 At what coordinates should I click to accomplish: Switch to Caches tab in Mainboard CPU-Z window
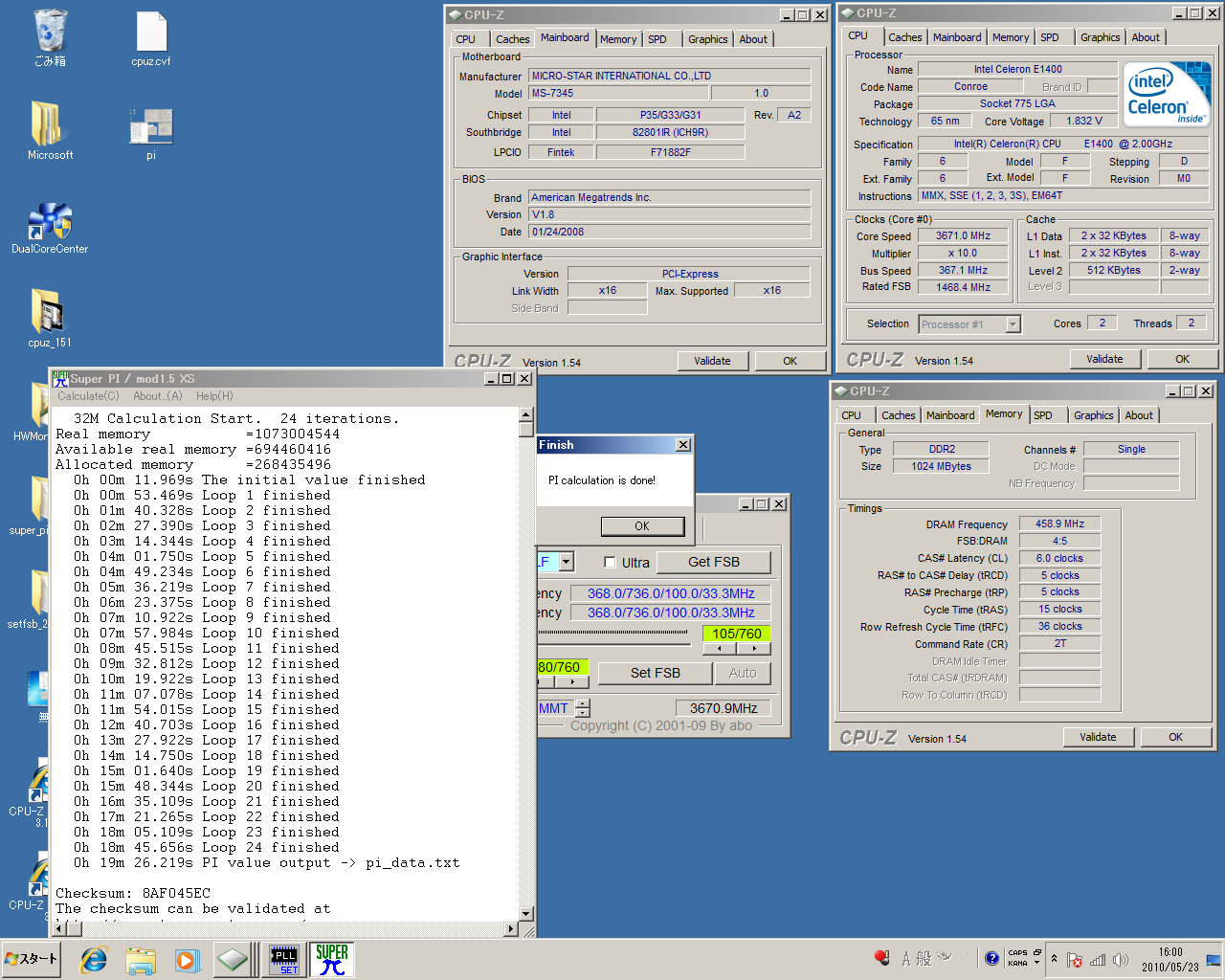(512, 39)
